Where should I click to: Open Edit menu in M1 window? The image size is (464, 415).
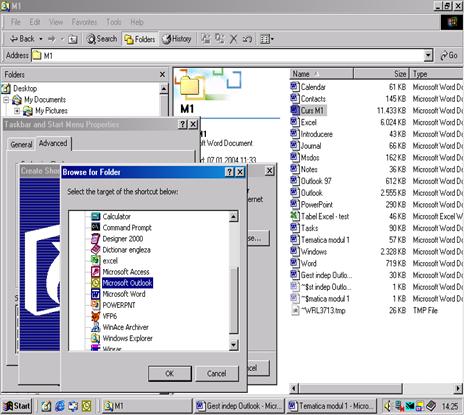[x=35, y=22]
